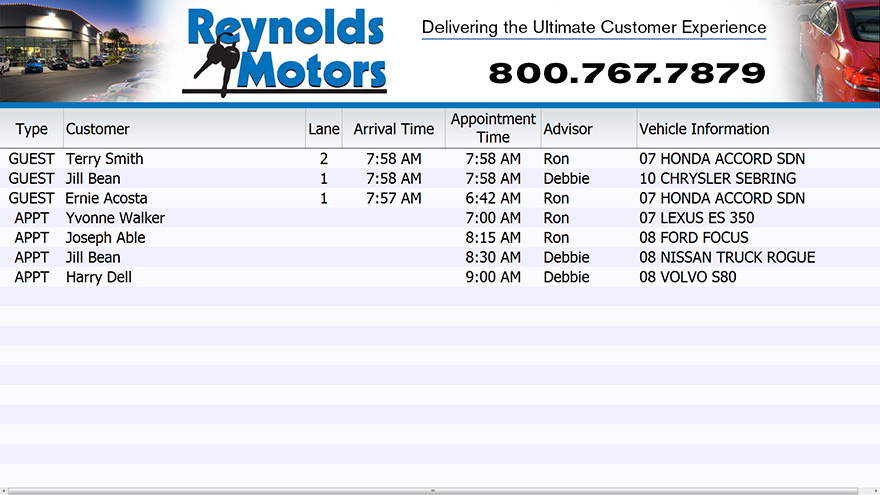Click Ernie Acosta's 7:57 AM arrival time
The image size is (880, 495).
pyautogui.click(x=393, y=198)
